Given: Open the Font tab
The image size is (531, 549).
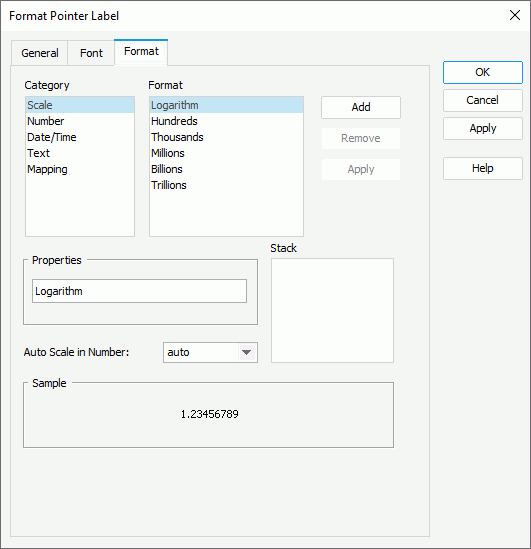Looking at the screenshot, I should [91, 53].
